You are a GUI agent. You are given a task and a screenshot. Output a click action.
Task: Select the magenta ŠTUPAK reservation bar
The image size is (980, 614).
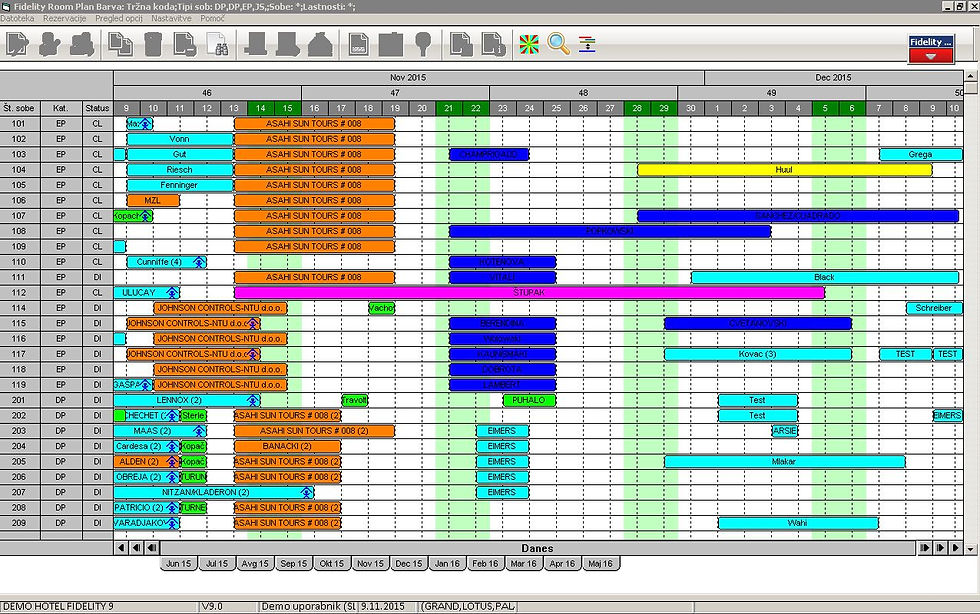[x=529, y=293]
